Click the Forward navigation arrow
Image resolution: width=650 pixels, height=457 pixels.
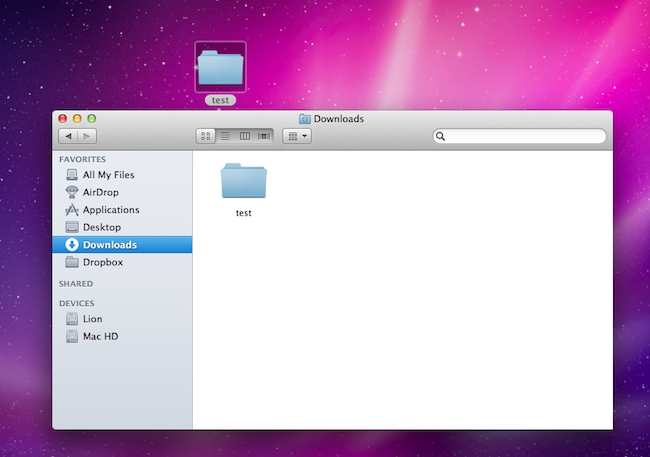(x=87, y=136)
